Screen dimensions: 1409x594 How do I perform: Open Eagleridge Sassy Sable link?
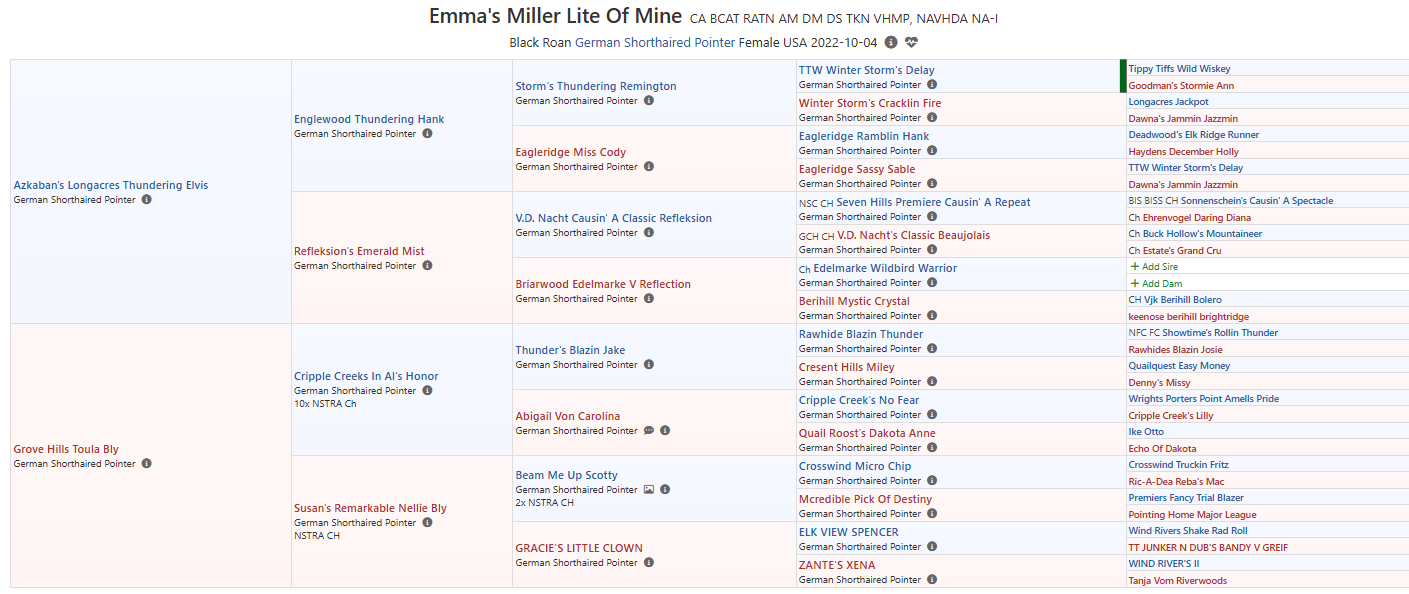pyautogui.click(x=857, y=169)
